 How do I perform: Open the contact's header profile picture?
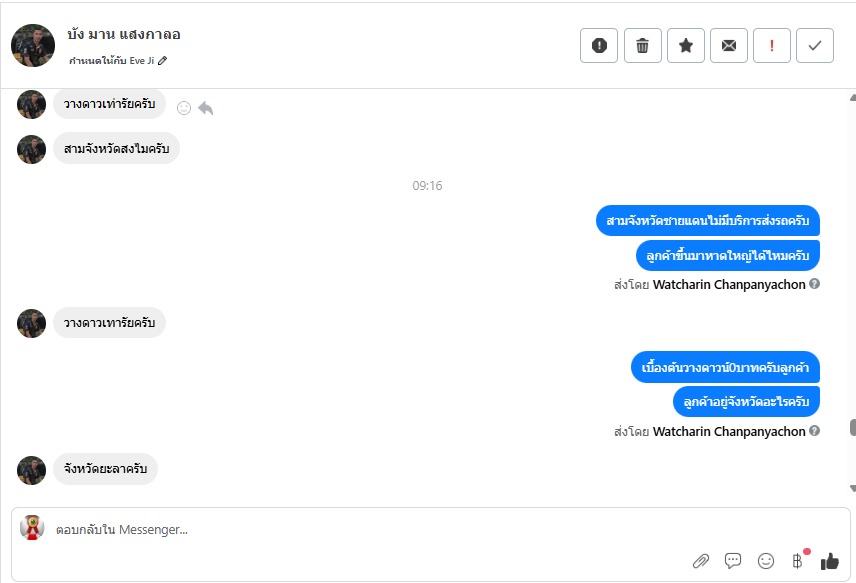[33, 45]
